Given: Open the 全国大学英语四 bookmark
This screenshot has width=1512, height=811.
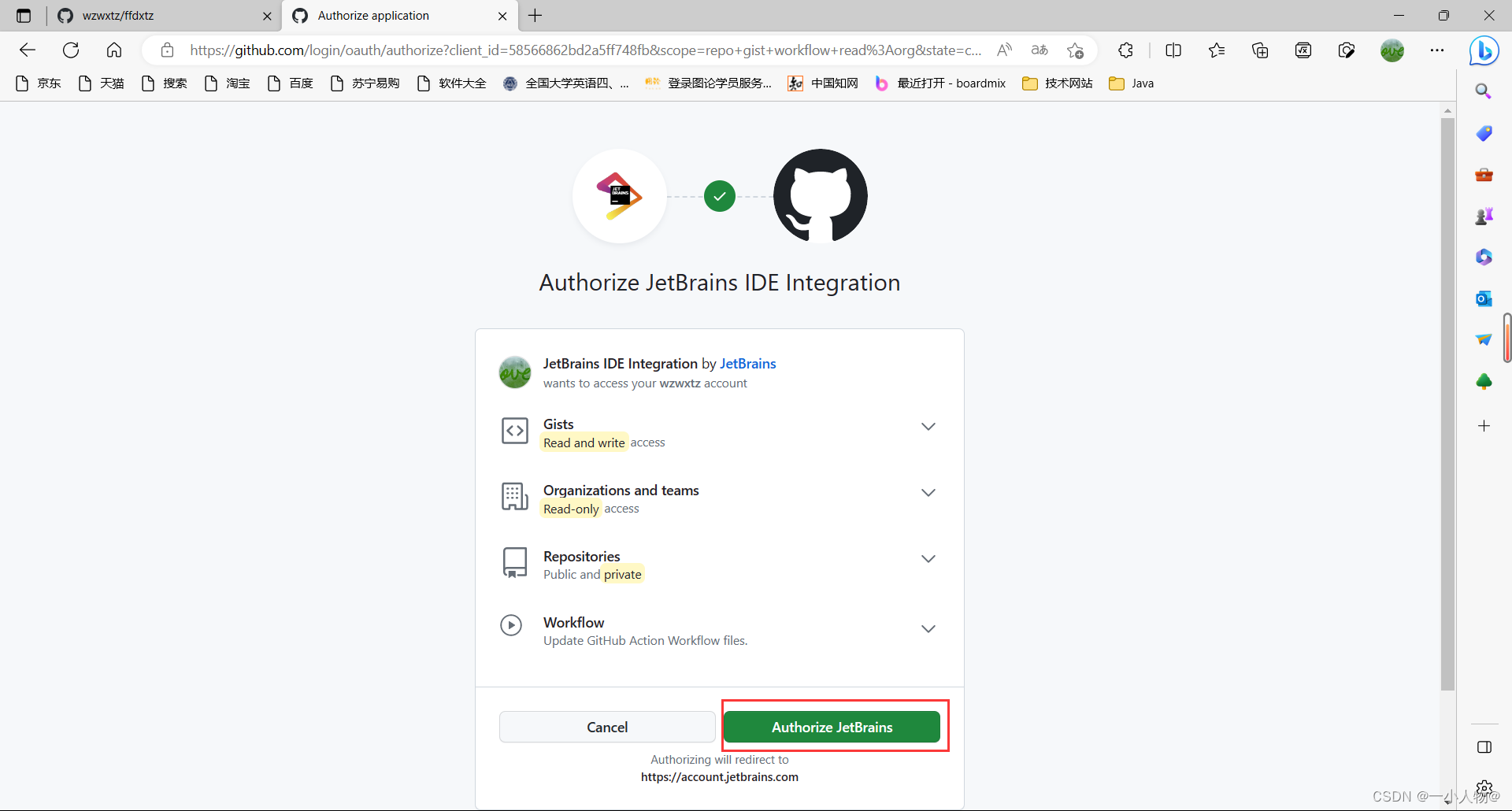Looking at the screenshot, I should (x=566, y=83).
